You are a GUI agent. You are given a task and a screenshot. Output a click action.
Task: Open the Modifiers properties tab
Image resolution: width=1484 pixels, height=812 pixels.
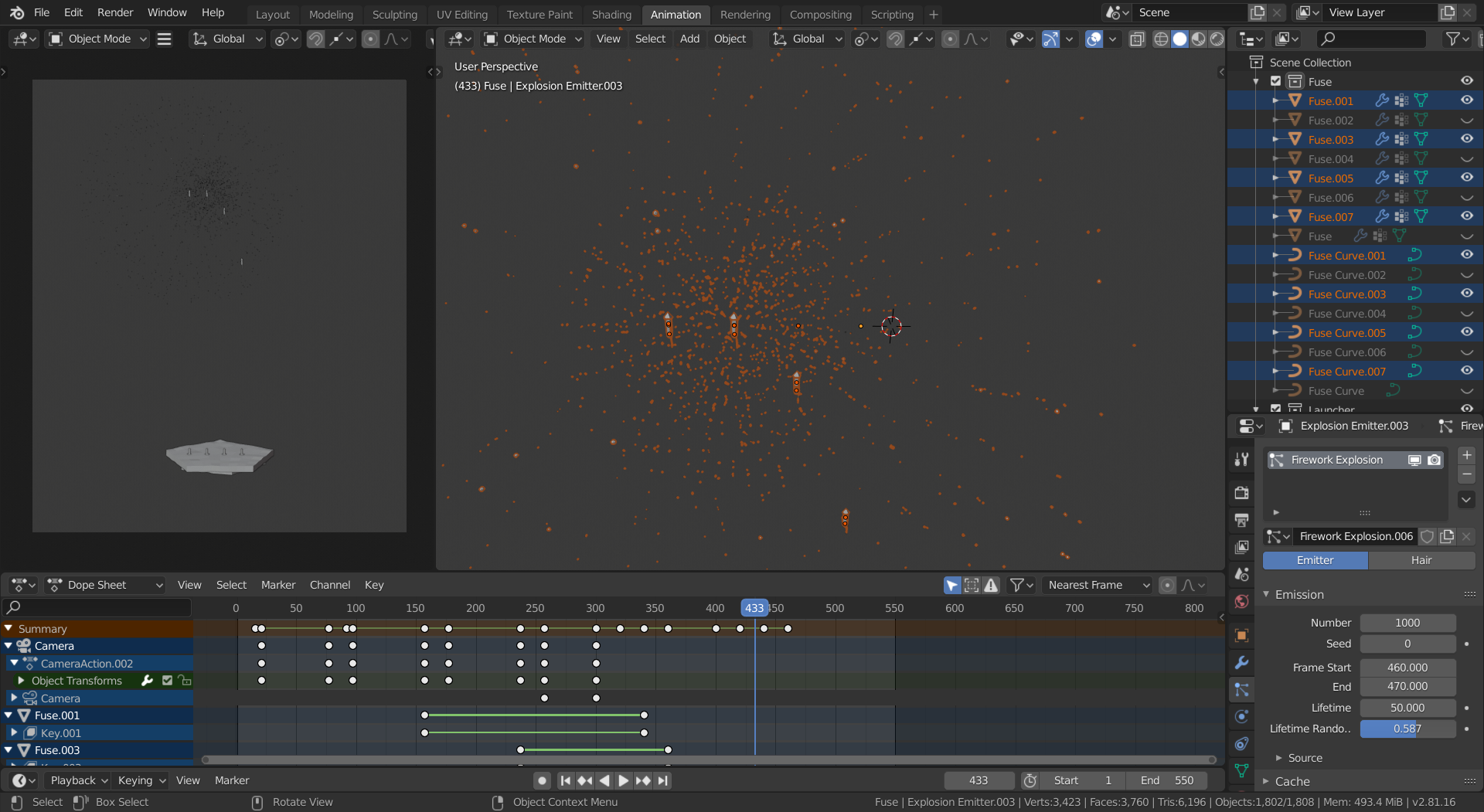[1242, 663]
